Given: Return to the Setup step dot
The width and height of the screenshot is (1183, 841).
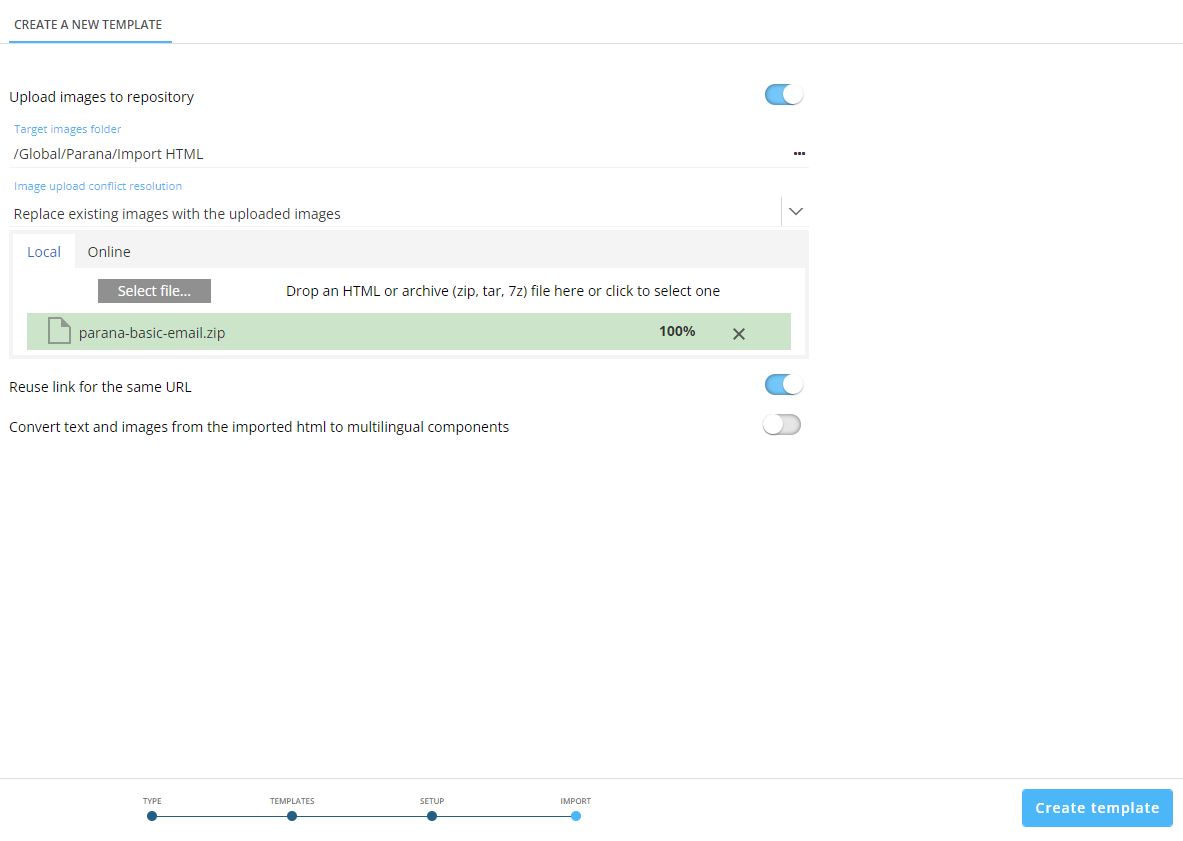Looking at the screenshot, I should click(432, 816).
